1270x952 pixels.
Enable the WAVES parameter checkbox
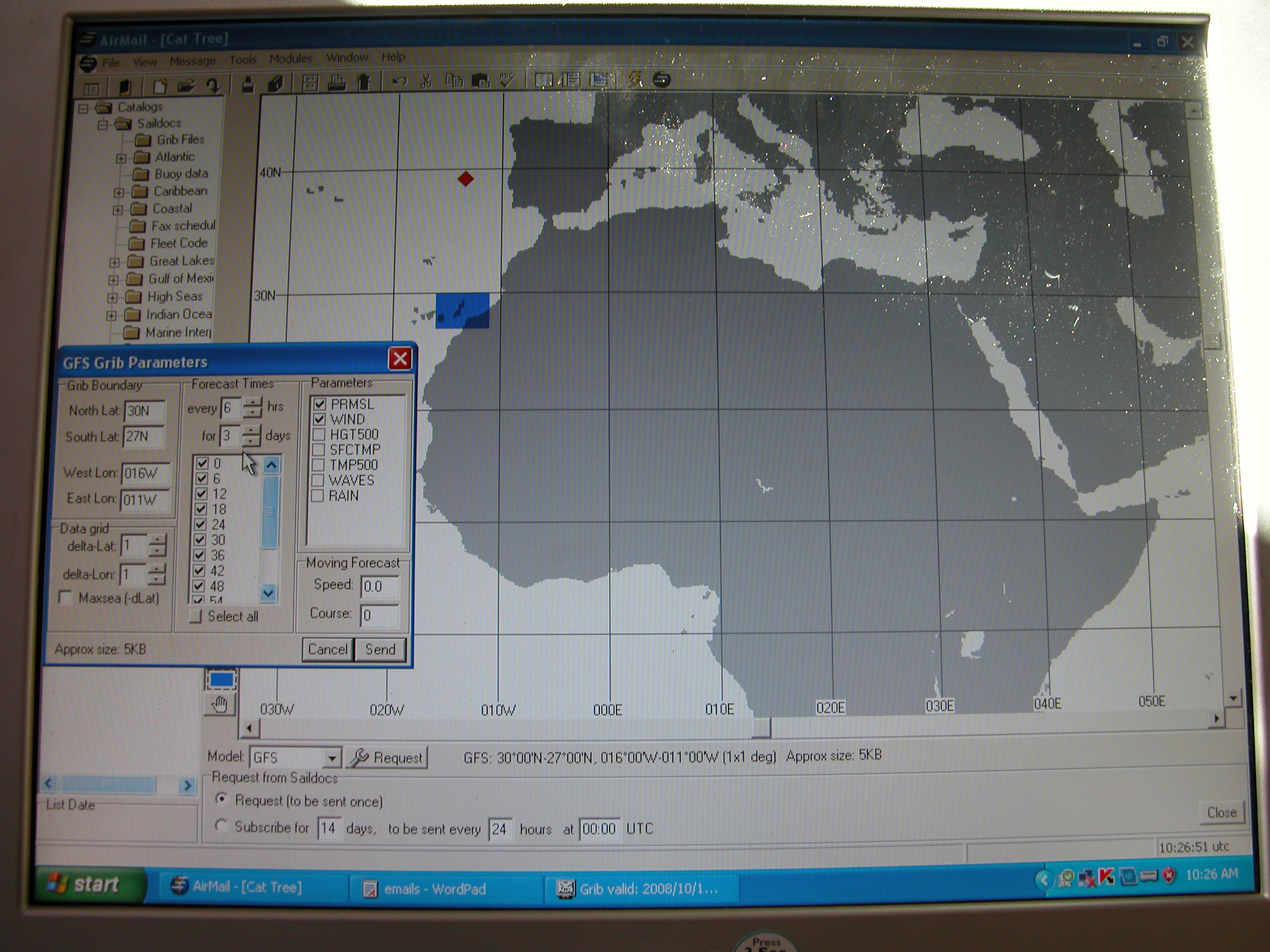coord(317,480)
